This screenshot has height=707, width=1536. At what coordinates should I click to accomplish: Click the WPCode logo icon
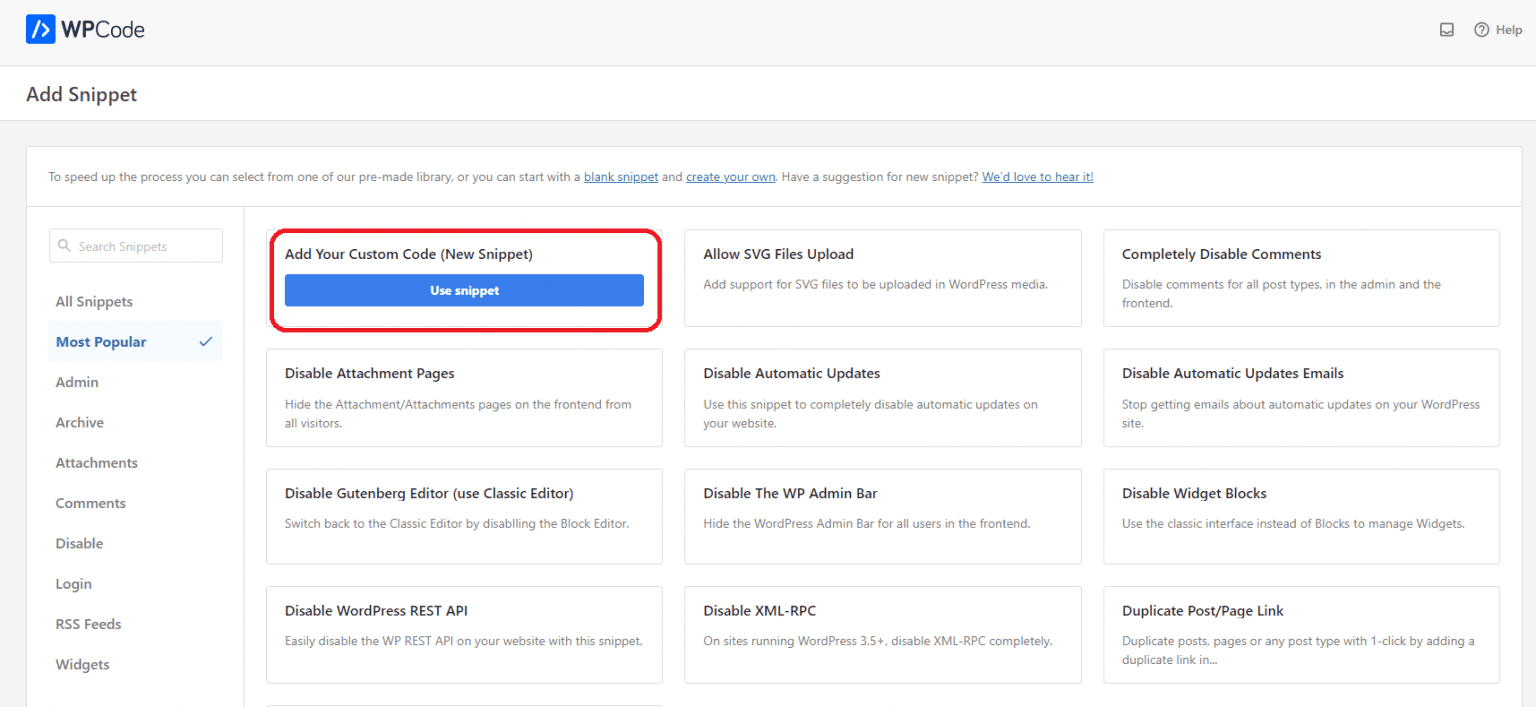[x=38, y=29]
